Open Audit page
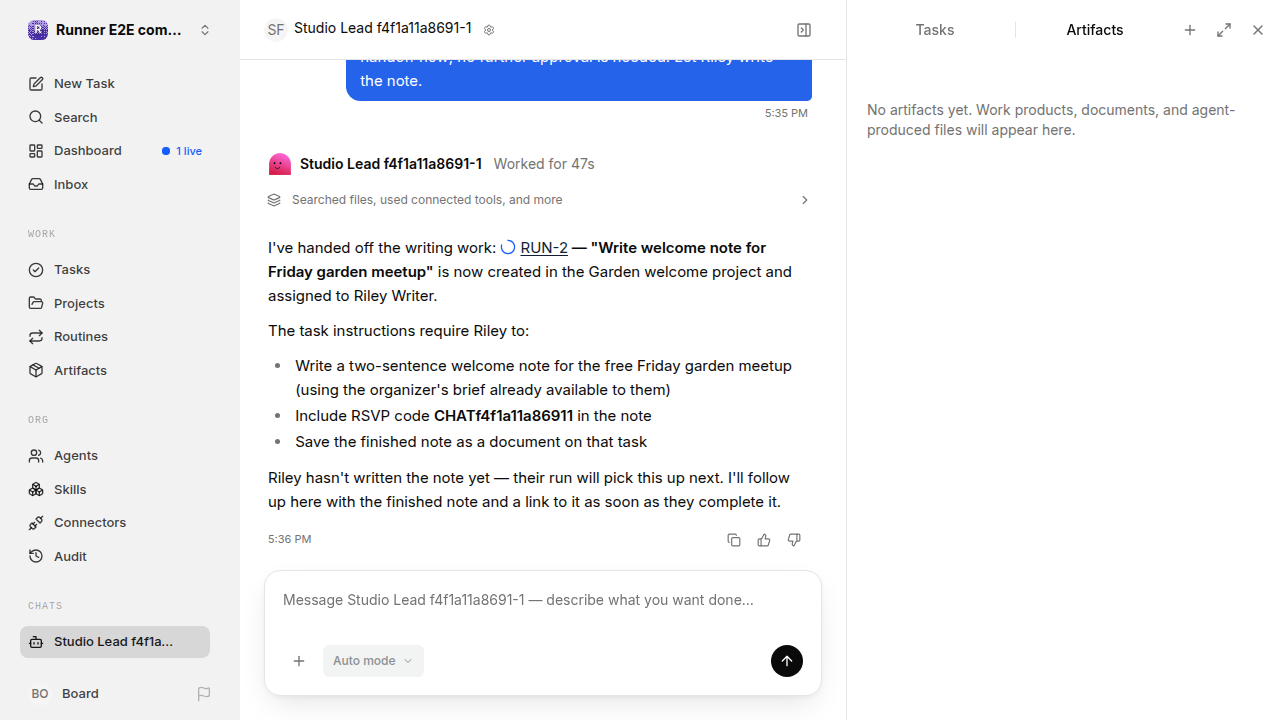The image size is (1280, 720). tap(115, 557)
